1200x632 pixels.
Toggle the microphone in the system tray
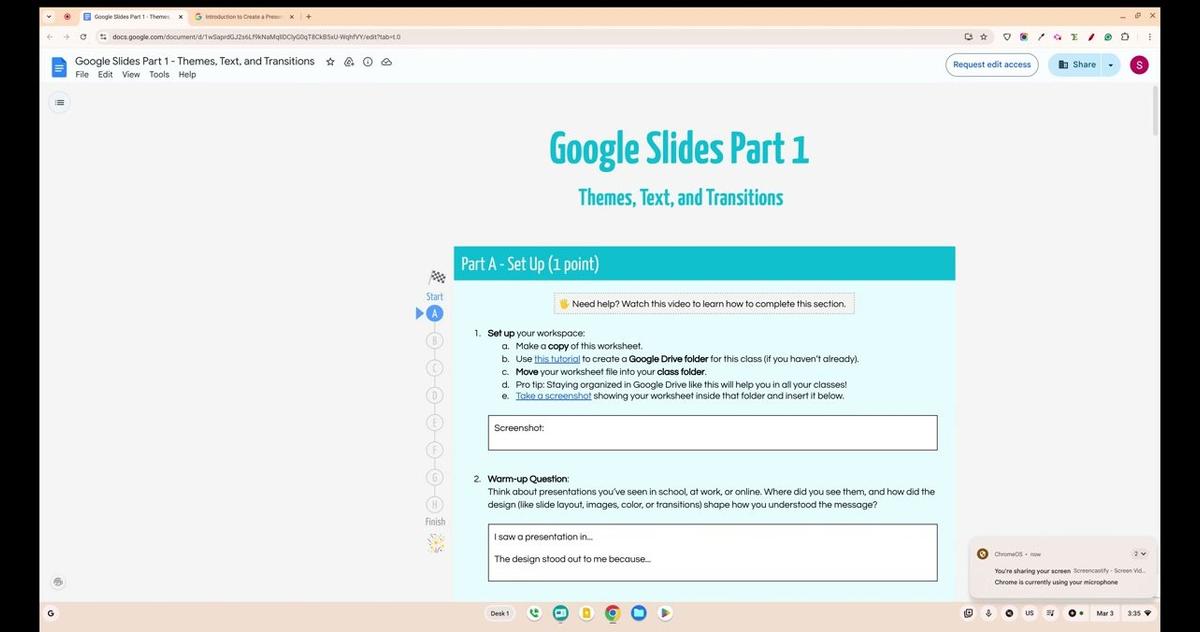click(988, 613)
